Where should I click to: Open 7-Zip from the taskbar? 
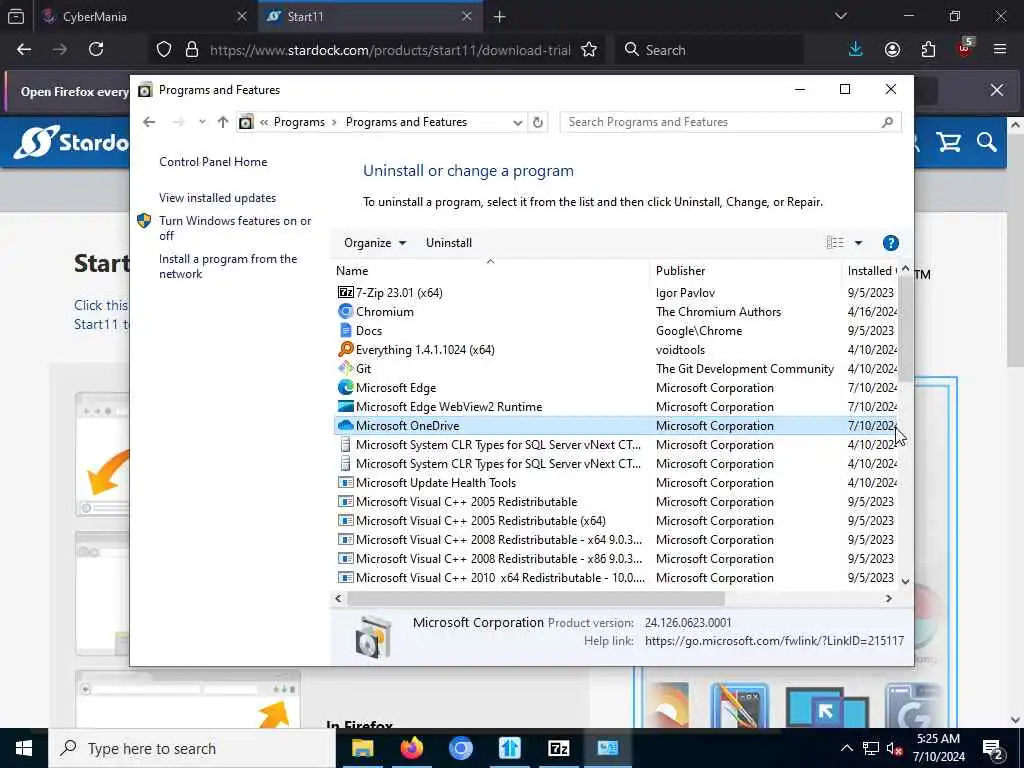558,748
